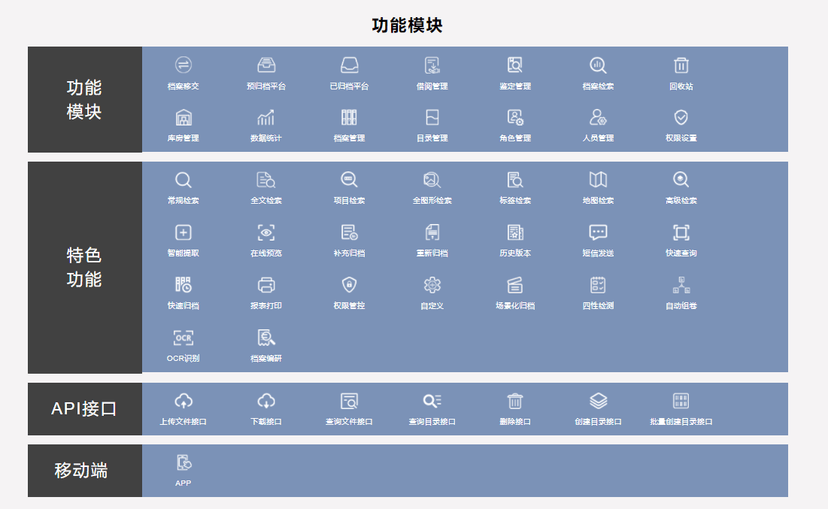The width and height of the screenshot is (828, 509).
Task: Click the 借阅管理 icon
Action: pos(432,65)
